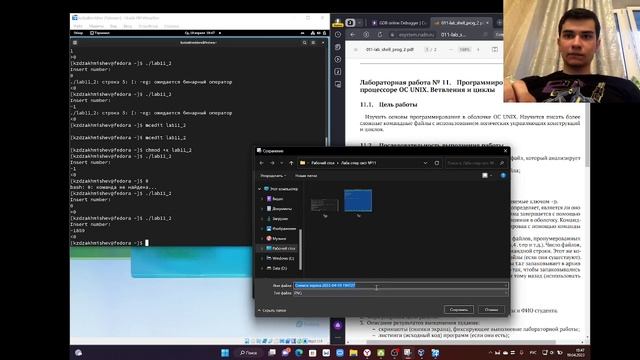
Task: Select Рабочий стол in navigation tree
Action: click(283, 248)
